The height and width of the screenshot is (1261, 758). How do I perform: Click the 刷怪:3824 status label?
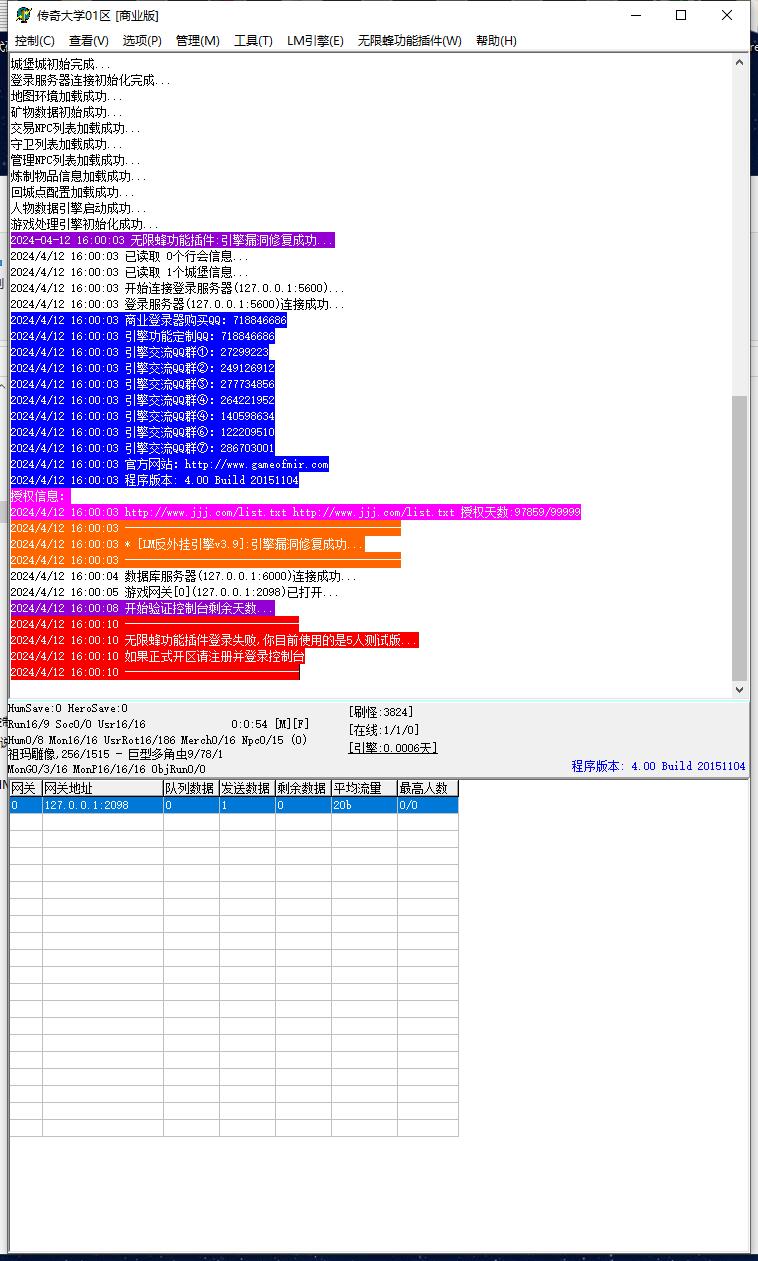[x=381, y=712]
